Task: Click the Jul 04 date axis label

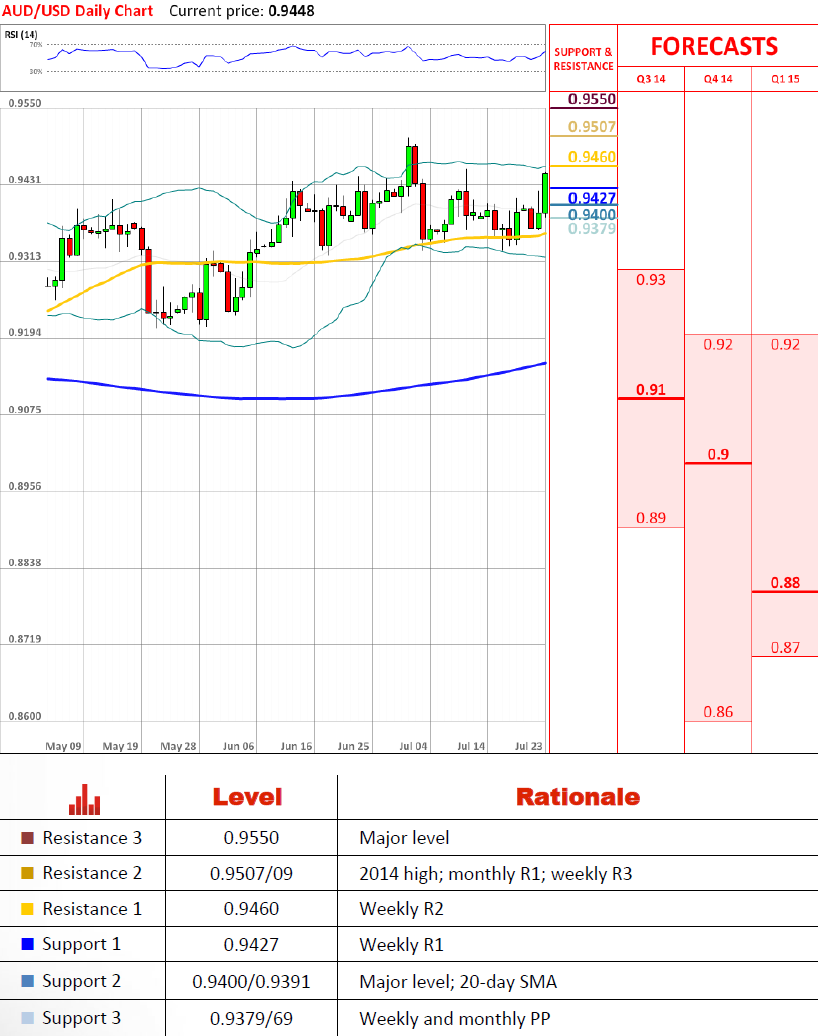Action: [413, 746]
